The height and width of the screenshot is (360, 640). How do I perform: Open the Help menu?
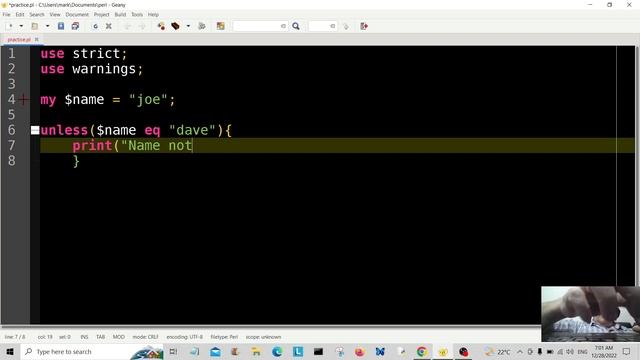(153, 14)
